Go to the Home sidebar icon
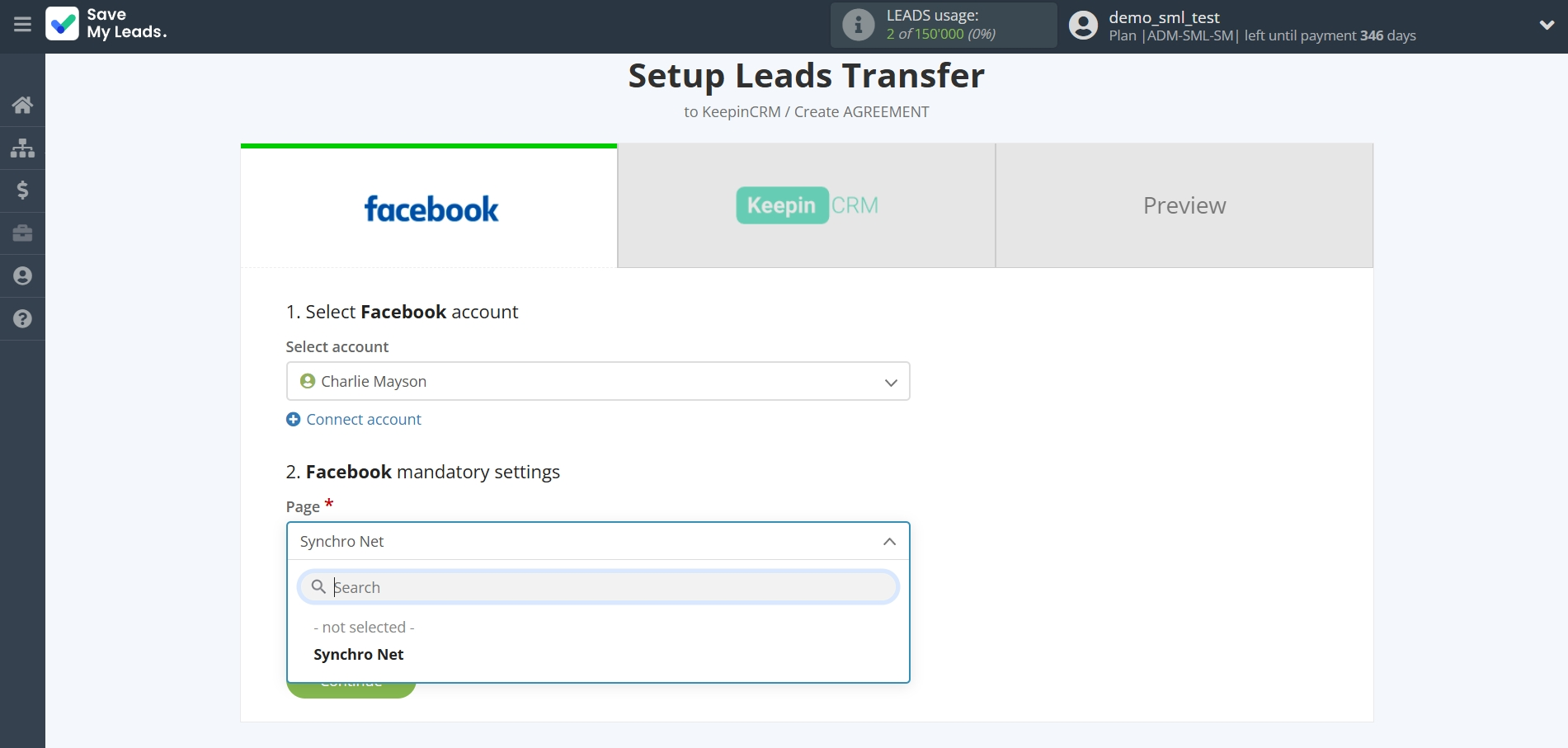 (22, 105)
